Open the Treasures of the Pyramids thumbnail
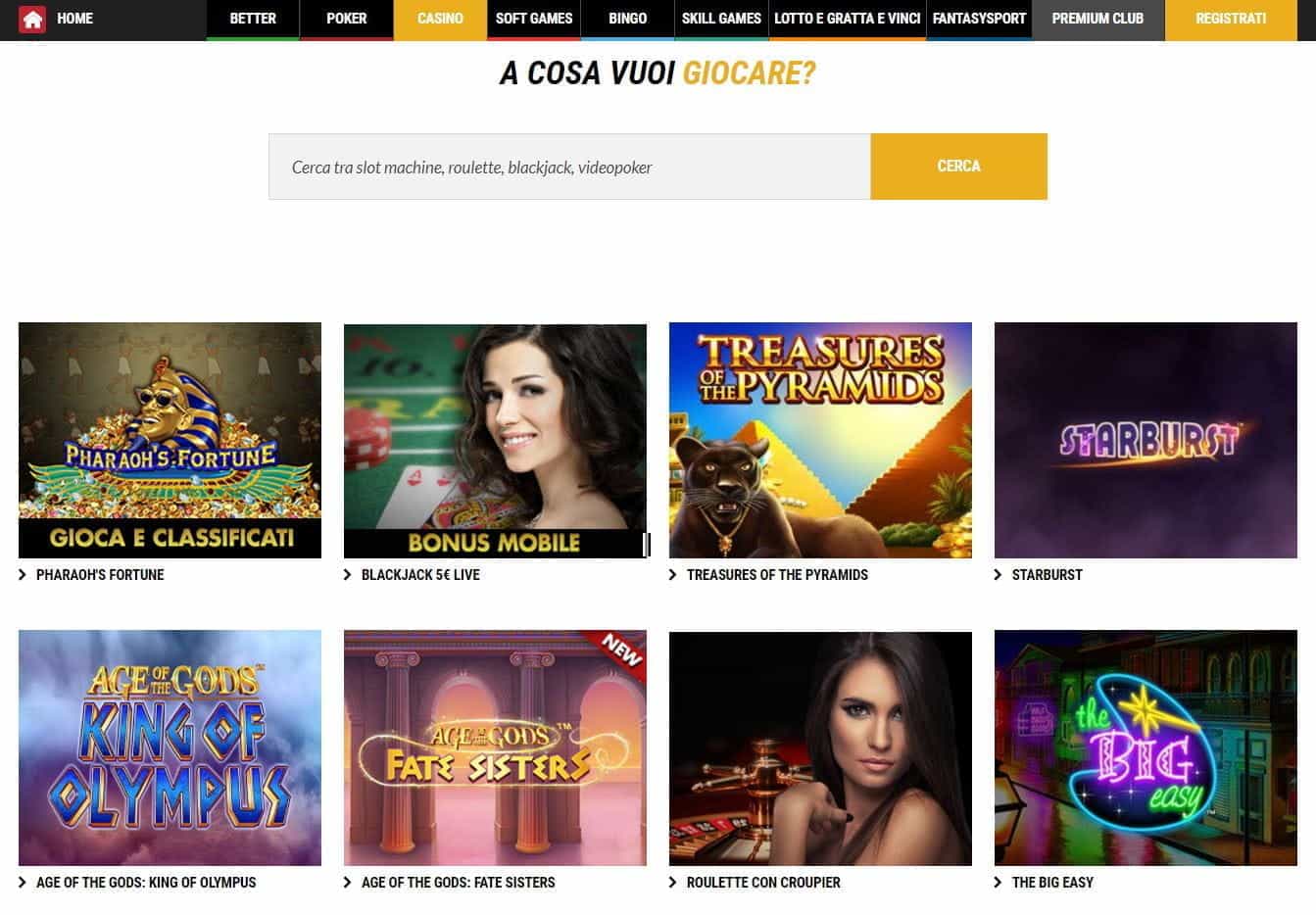1316x915 pixels. 820,440
